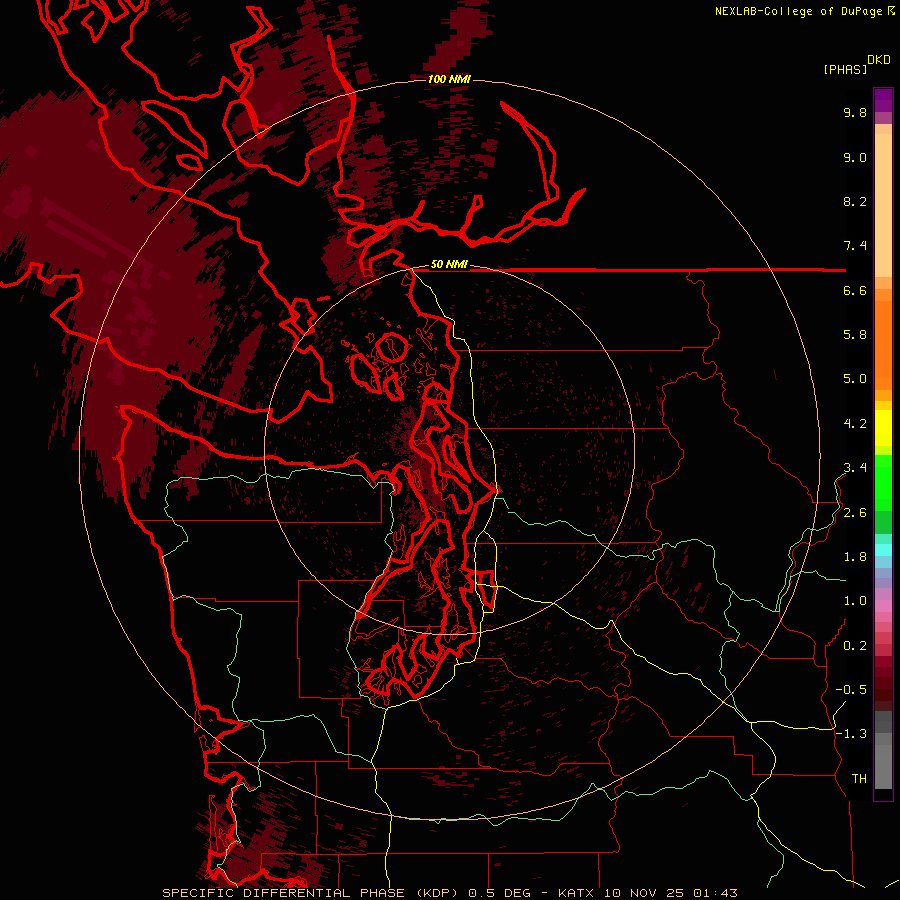This screenshot has height=900, width=900.
Task: Select the 9.0 scale value
Action: point(855,157)
